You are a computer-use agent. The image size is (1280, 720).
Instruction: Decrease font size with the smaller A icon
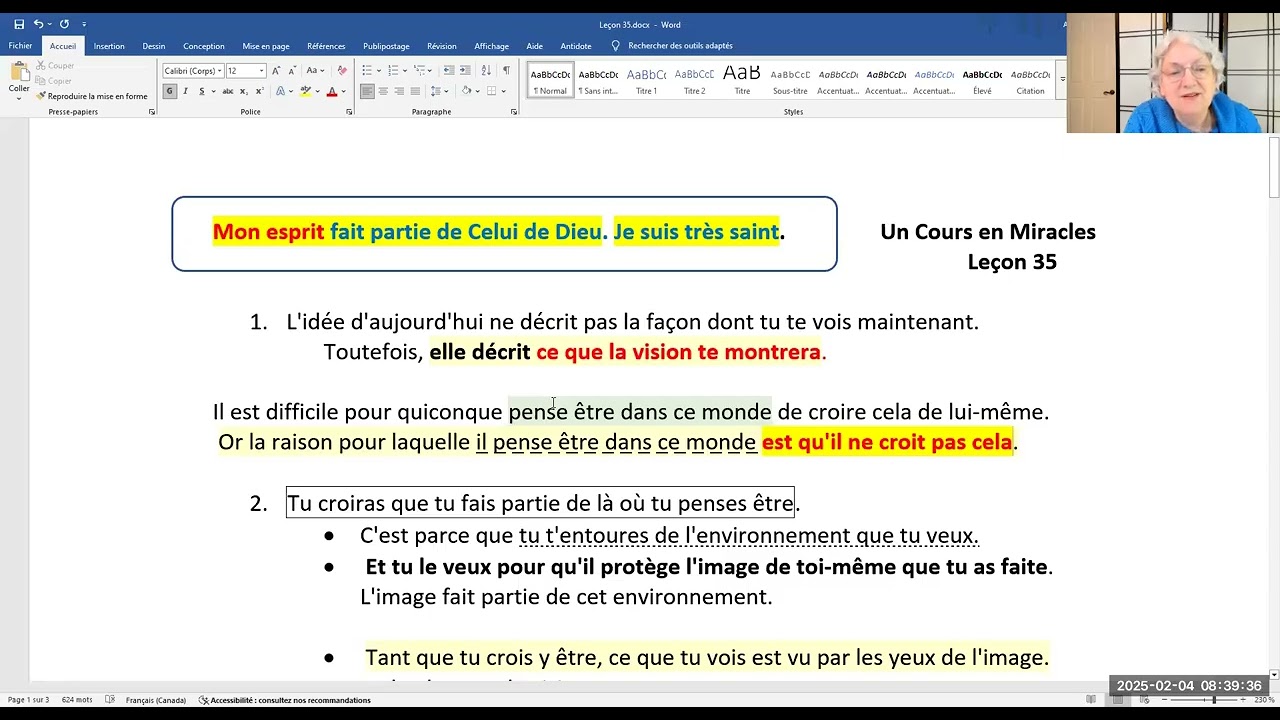pyautogui.click(x=292, y=71)
